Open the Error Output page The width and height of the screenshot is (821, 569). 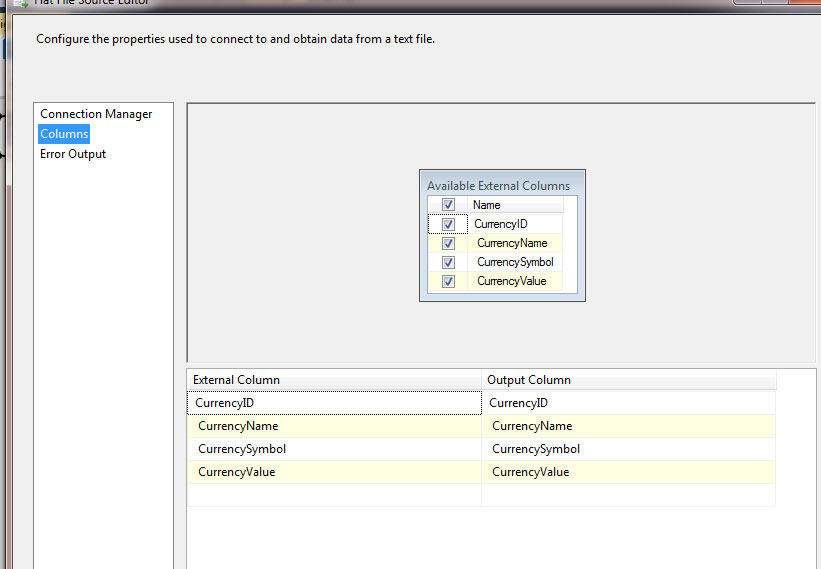[73, 154]
